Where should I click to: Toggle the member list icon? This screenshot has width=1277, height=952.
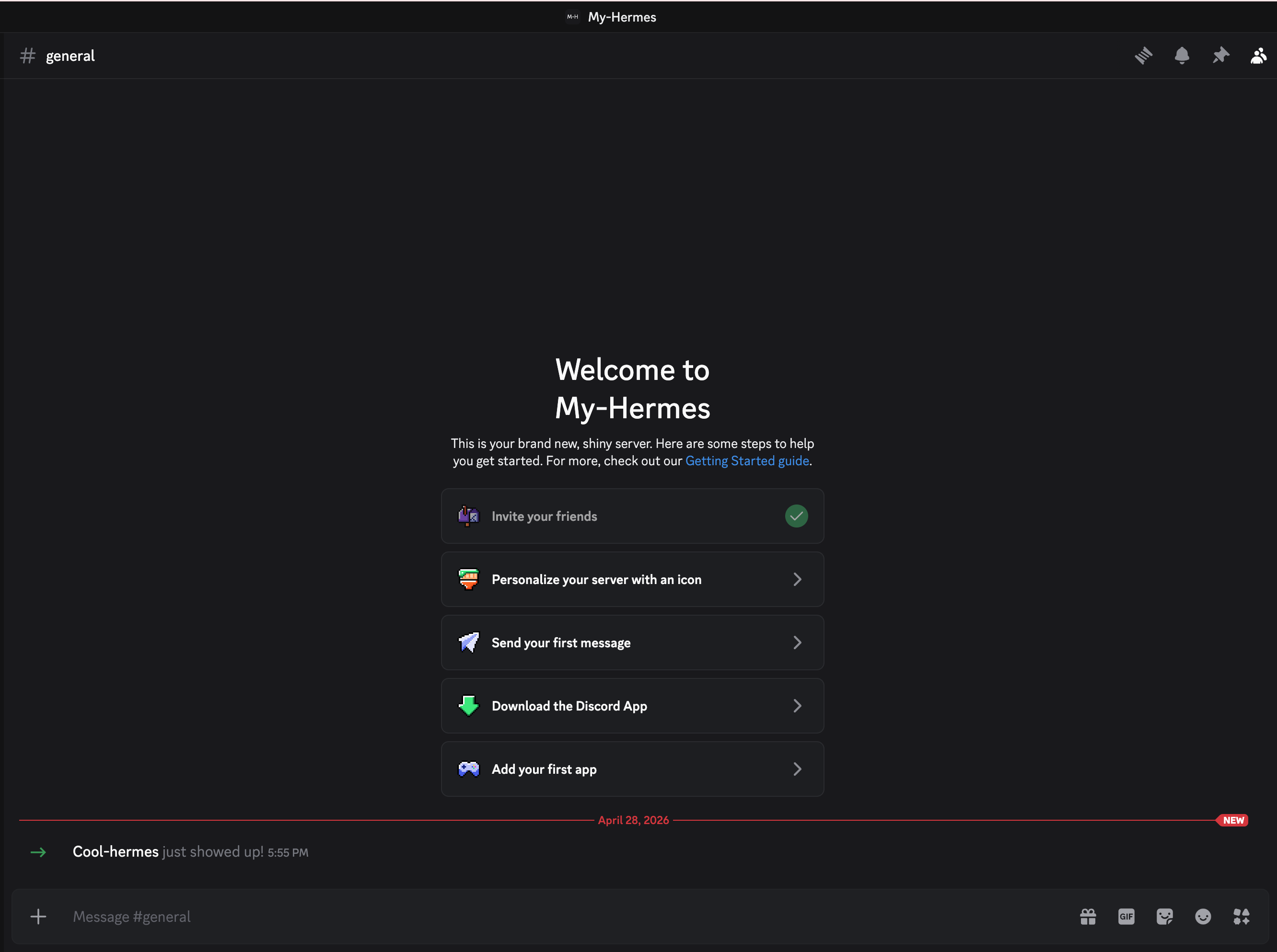point(1259,56)
